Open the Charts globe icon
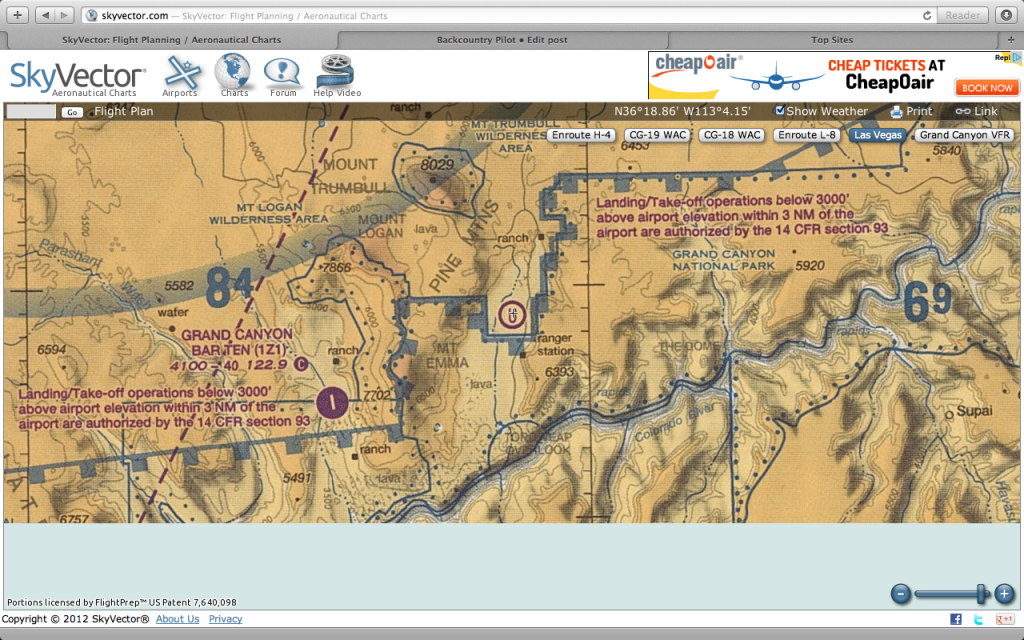The image size is (1024, 640). pyautogui.click(x=234, y=72)
